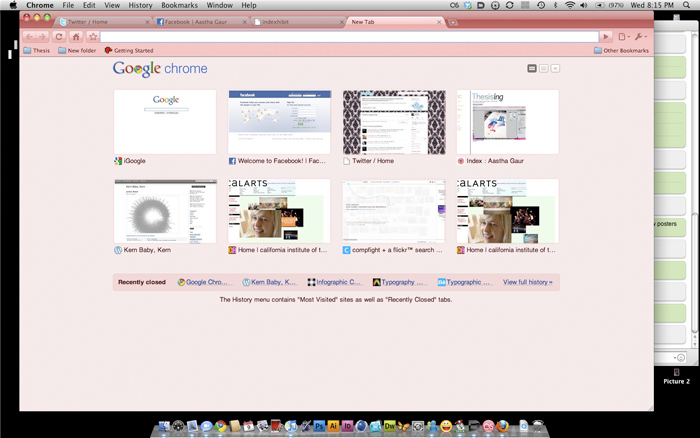Viewport: 700px width, 438px height.
Task: Click the volume icon in menu bar
Action: 583,5
